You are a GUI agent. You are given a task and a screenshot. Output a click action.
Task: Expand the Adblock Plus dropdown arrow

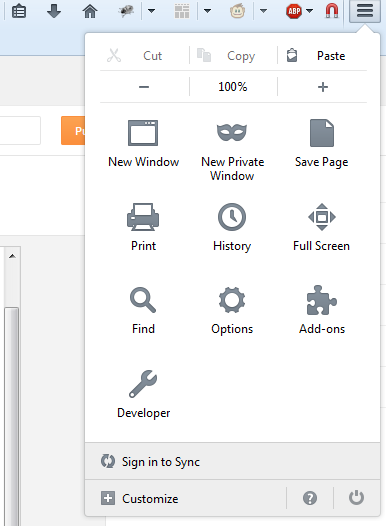point(310,11)
